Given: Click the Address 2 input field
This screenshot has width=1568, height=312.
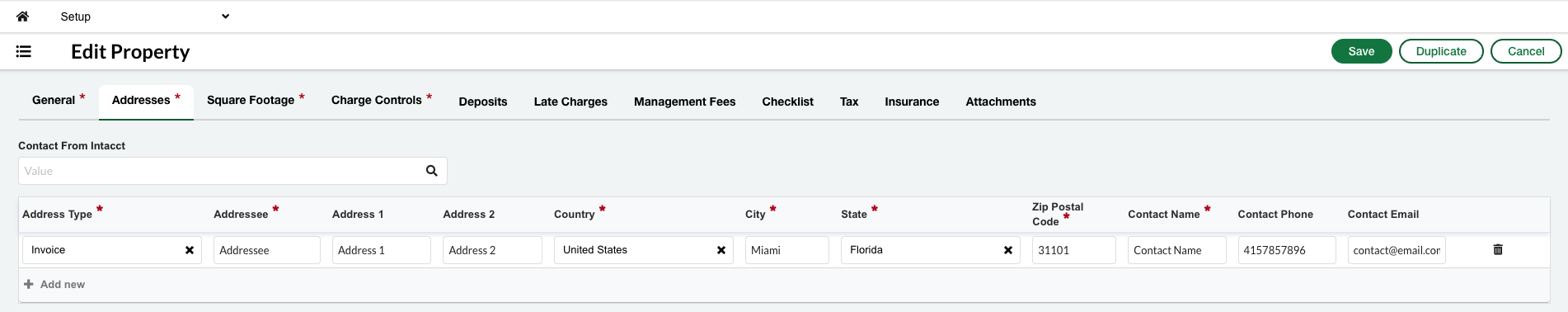Looking at the screenshot, I should coord(492,250).
